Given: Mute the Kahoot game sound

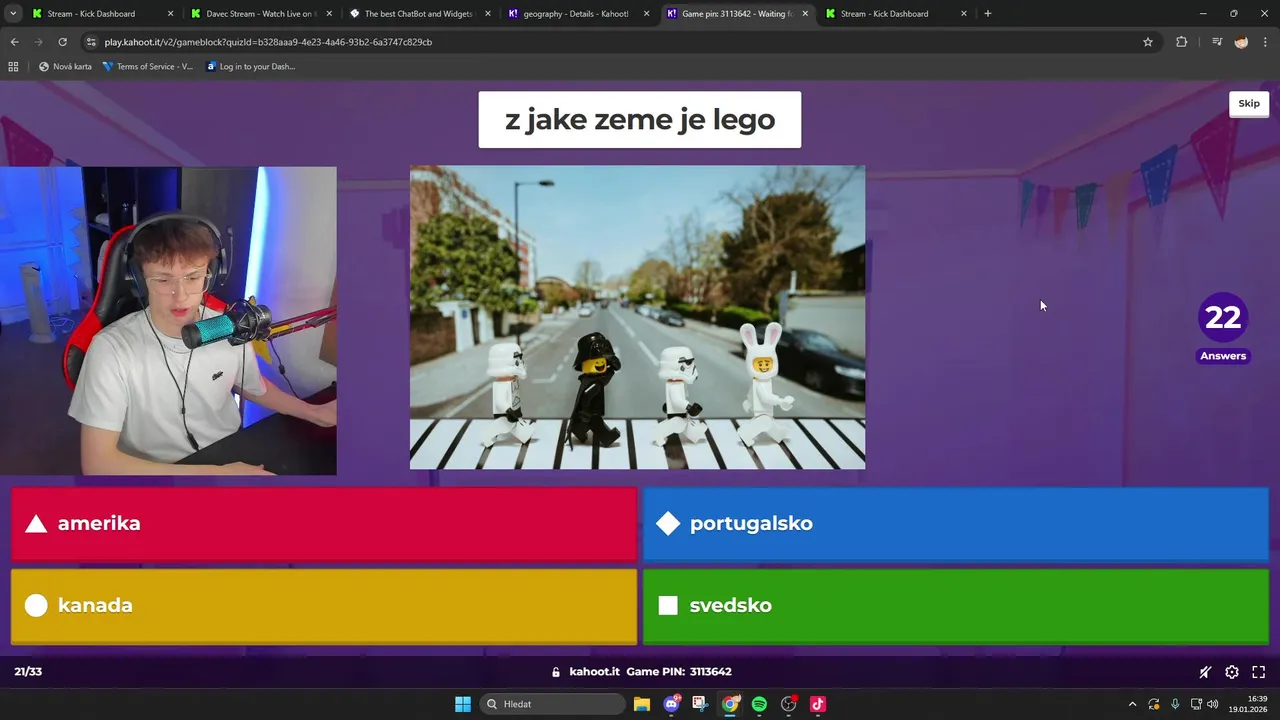Looking at the screenshot, I should click(x=1205, y=672).
